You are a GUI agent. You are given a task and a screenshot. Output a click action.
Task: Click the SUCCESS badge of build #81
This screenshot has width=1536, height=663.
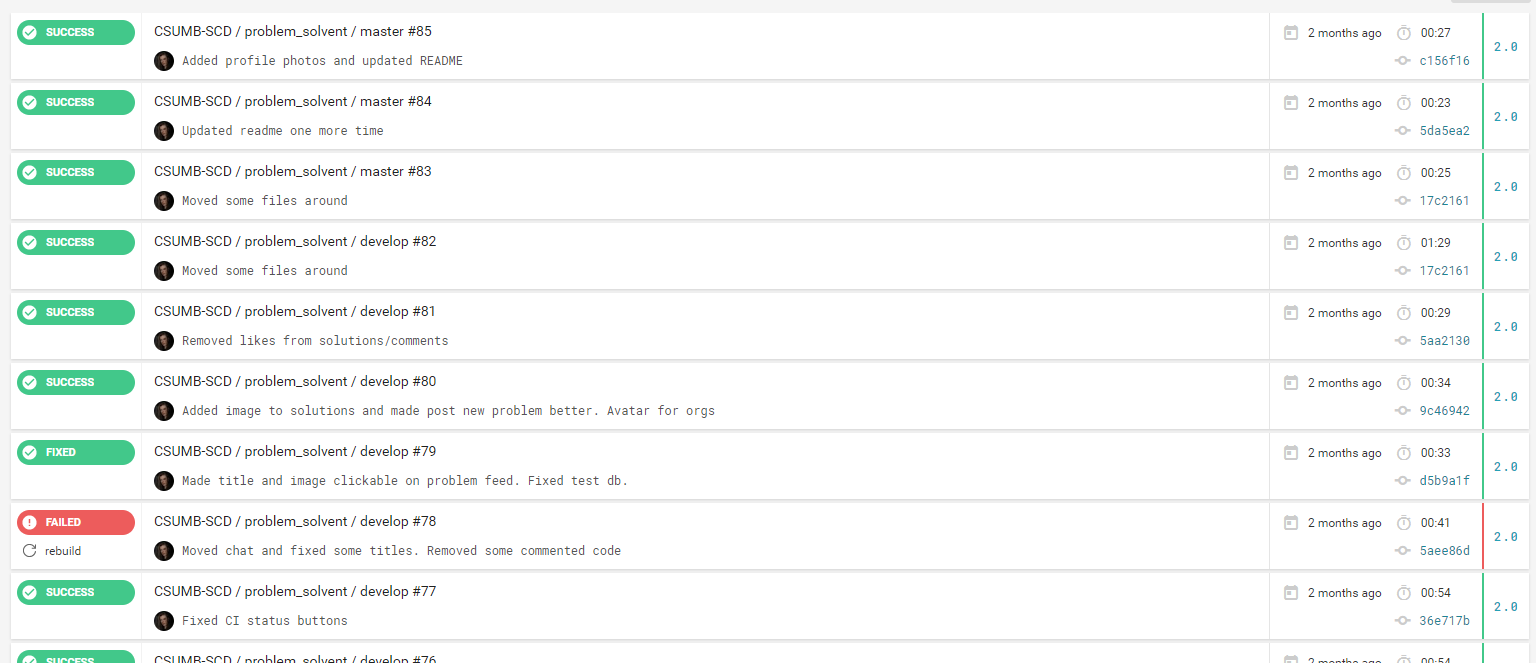(75, 312)
